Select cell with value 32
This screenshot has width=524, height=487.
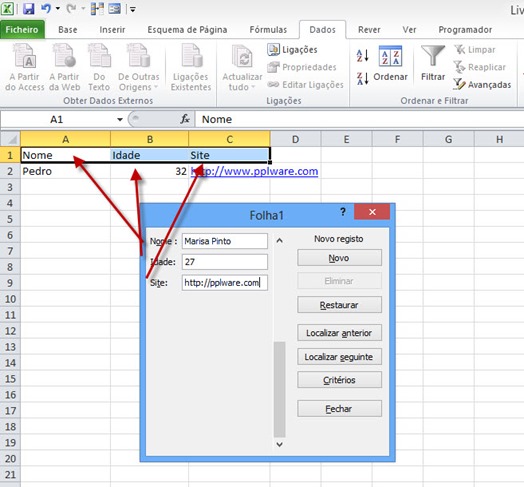pos(149,171)
